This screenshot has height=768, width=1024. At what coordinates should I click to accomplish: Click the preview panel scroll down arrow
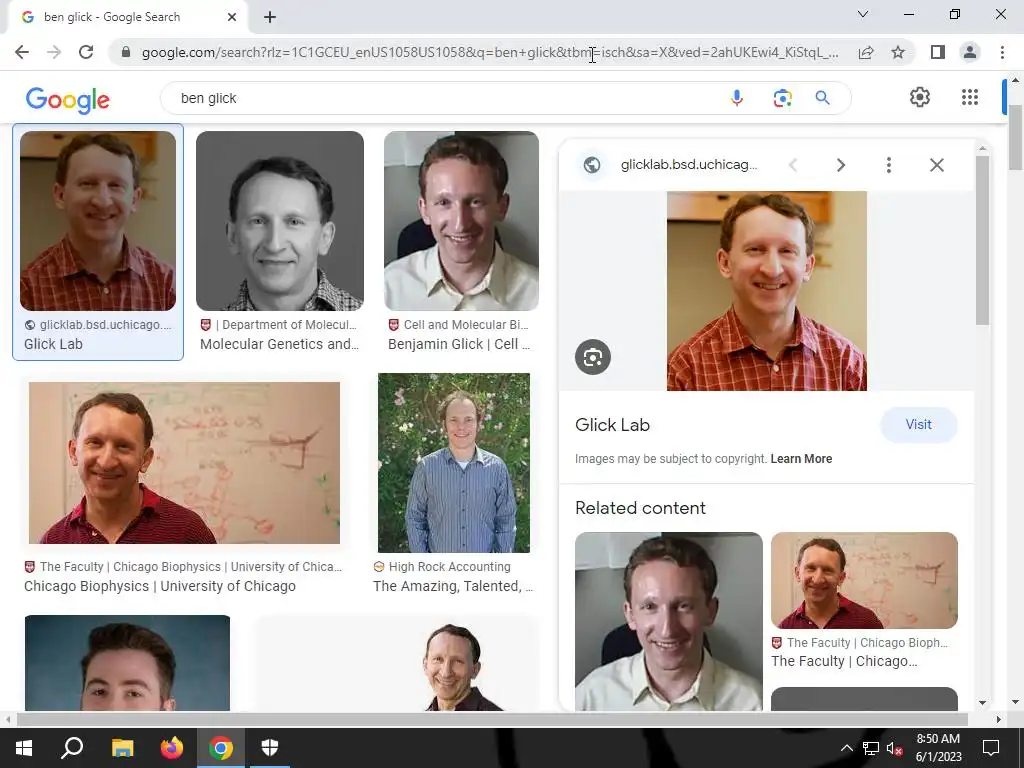click(982, 703)
